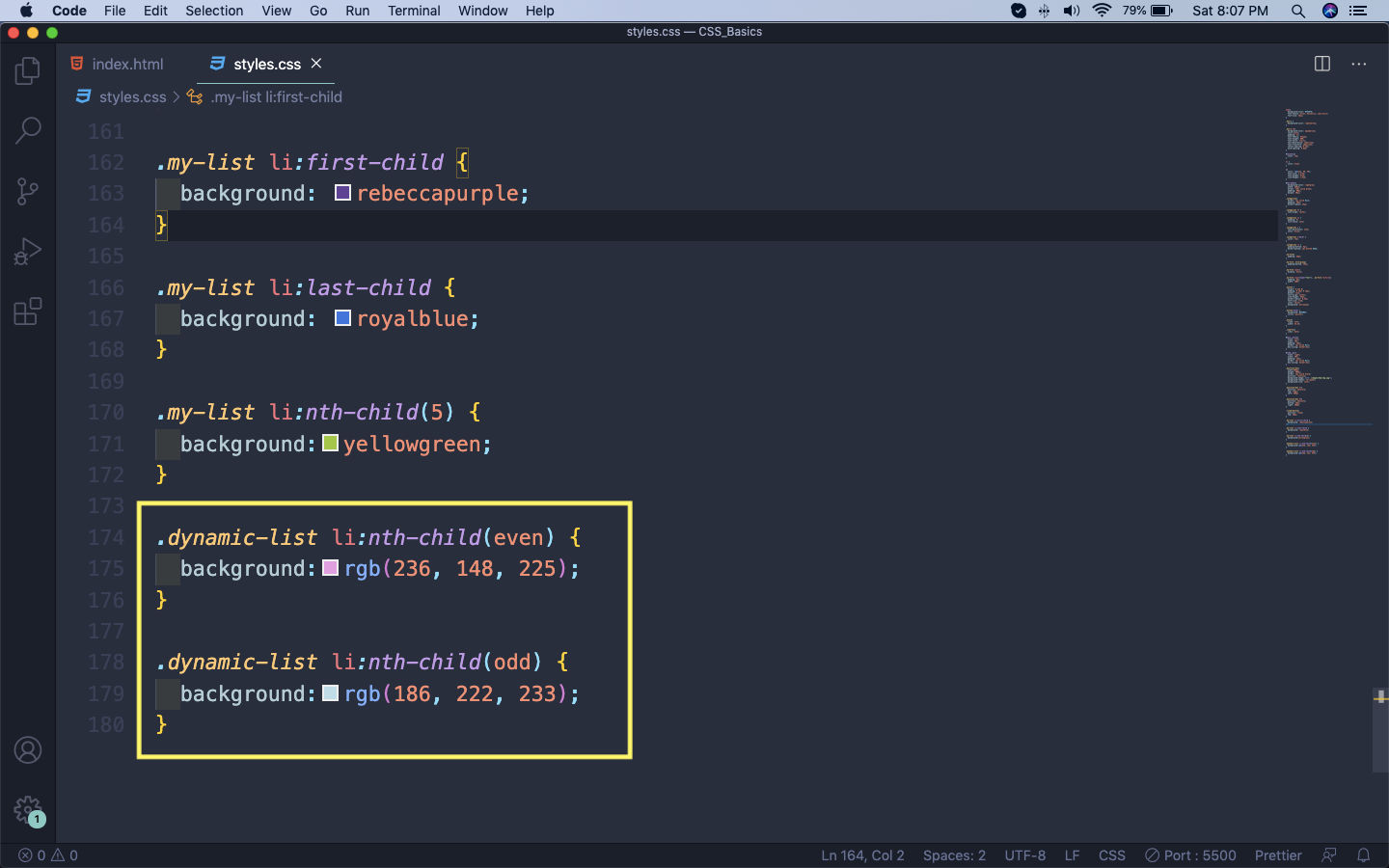Open the Manage gear settings icon
The height and width of the screenshot is (868, 1389).
28,810
